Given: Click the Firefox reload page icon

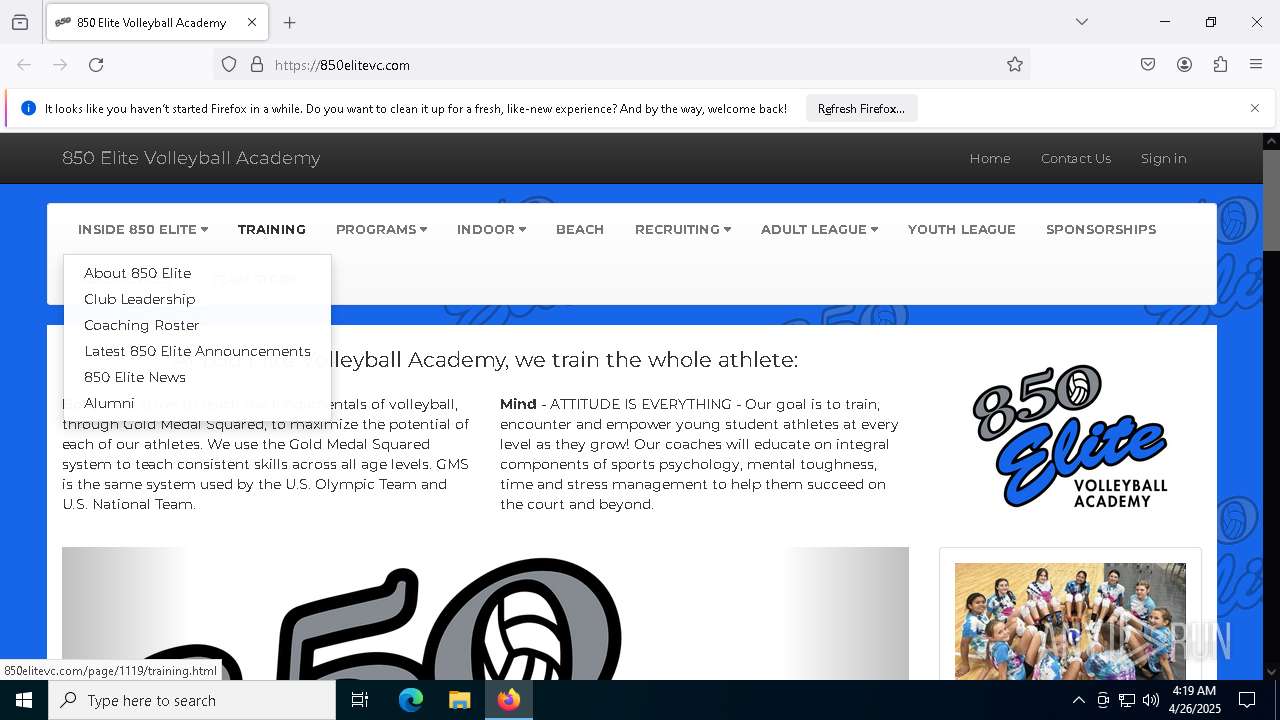Looking at the screenshot, I should (96, 65).
